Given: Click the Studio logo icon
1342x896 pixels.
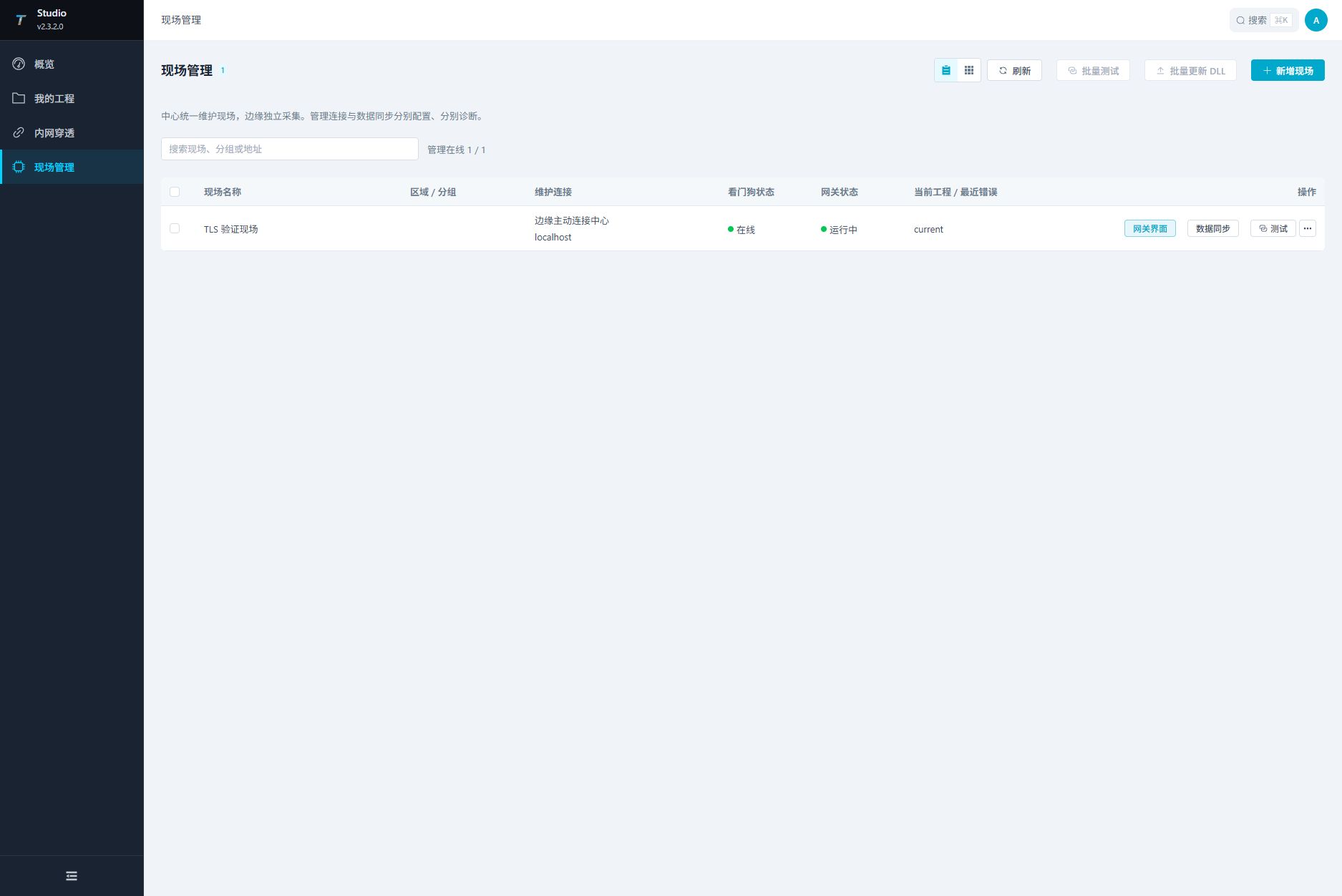Looking at the screenshot, I should tap(21, 20).
